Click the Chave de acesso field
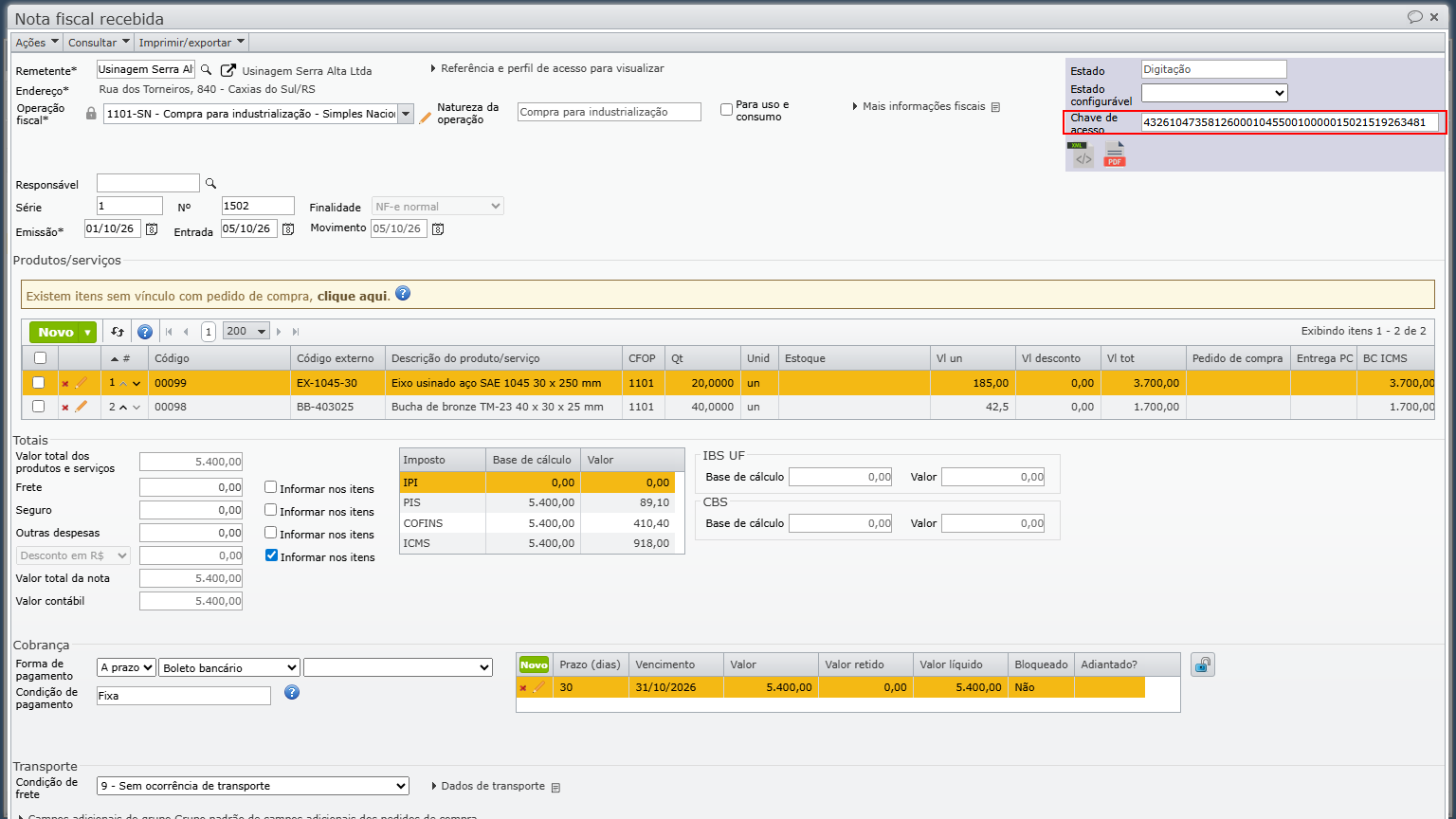This screenshot has width=1456, height=819. click(x=1290, y=122)
